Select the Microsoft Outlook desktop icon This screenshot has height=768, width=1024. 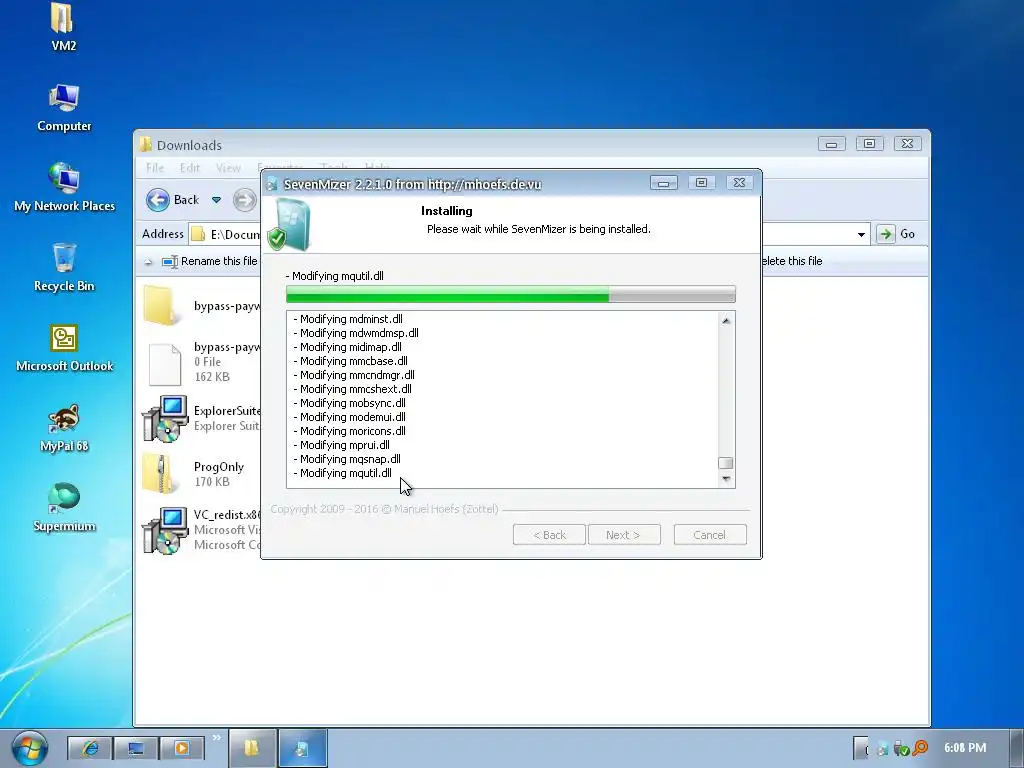[x=64, y=348]
